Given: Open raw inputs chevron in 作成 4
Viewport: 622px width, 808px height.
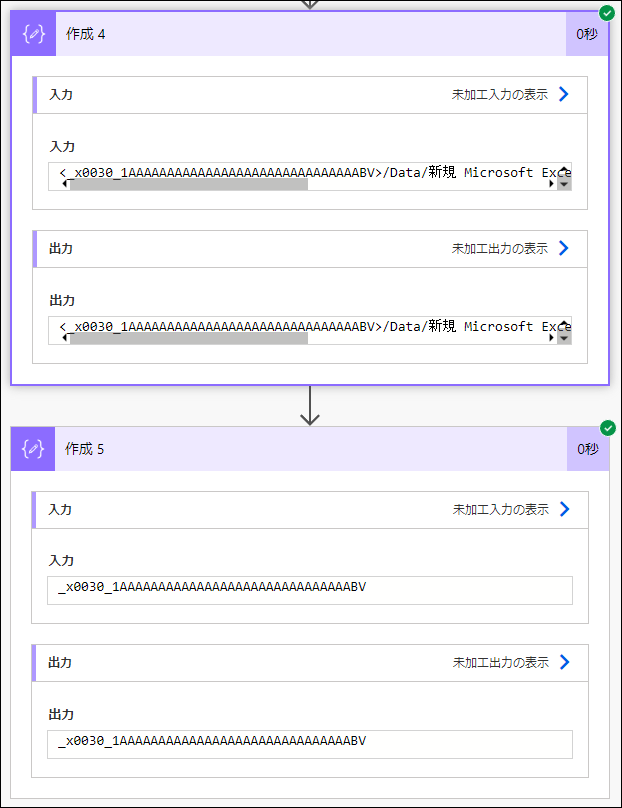Looking at the screenshot, I should tap(564, 94).
